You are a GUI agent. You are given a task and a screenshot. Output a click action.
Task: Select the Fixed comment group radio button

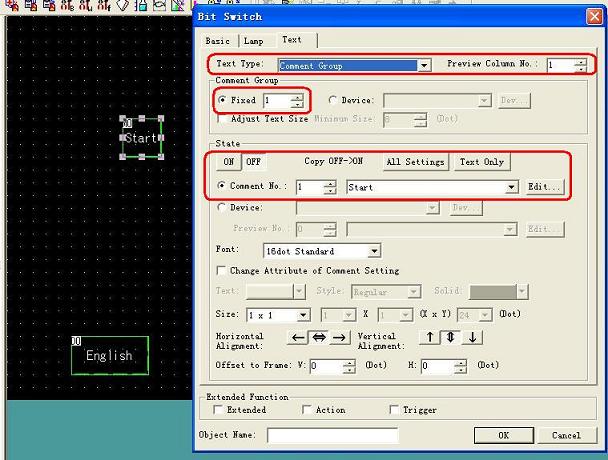(x=222, y=101)
